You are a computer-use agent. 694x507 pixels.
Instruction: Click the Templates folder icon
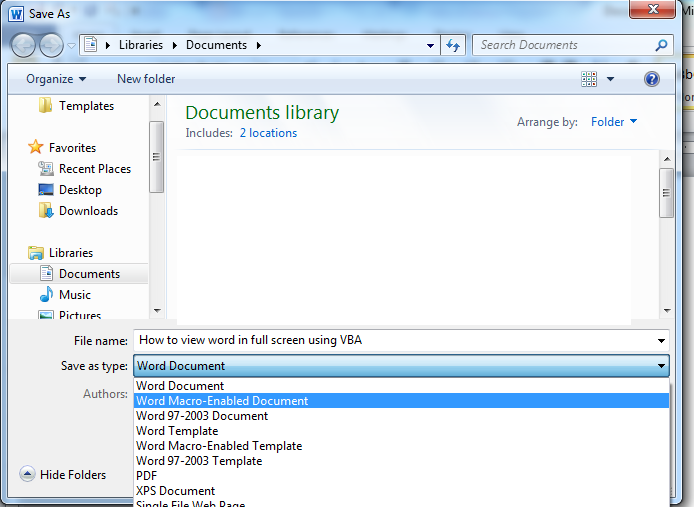click(45, 105)
